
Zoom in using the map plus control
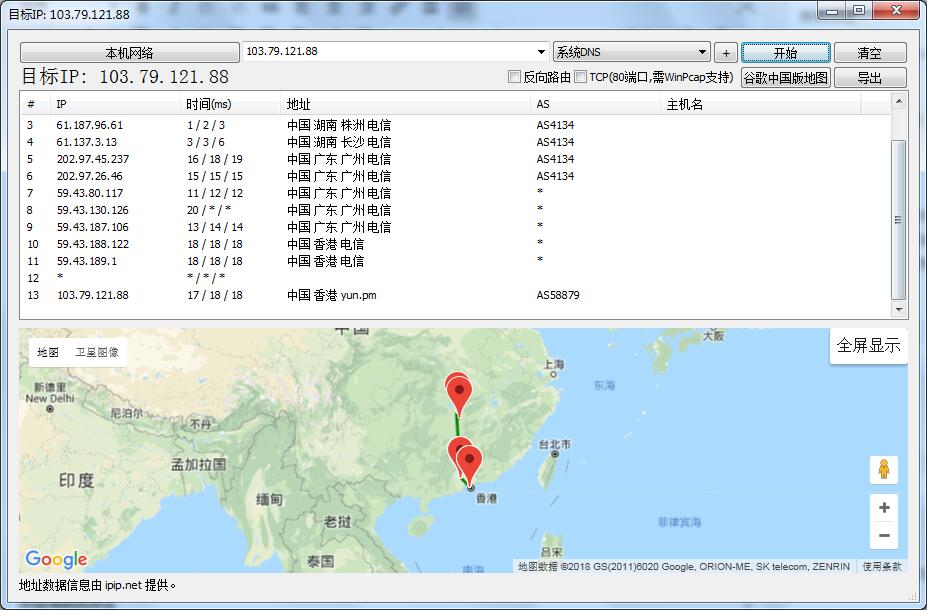pos(884,507)
